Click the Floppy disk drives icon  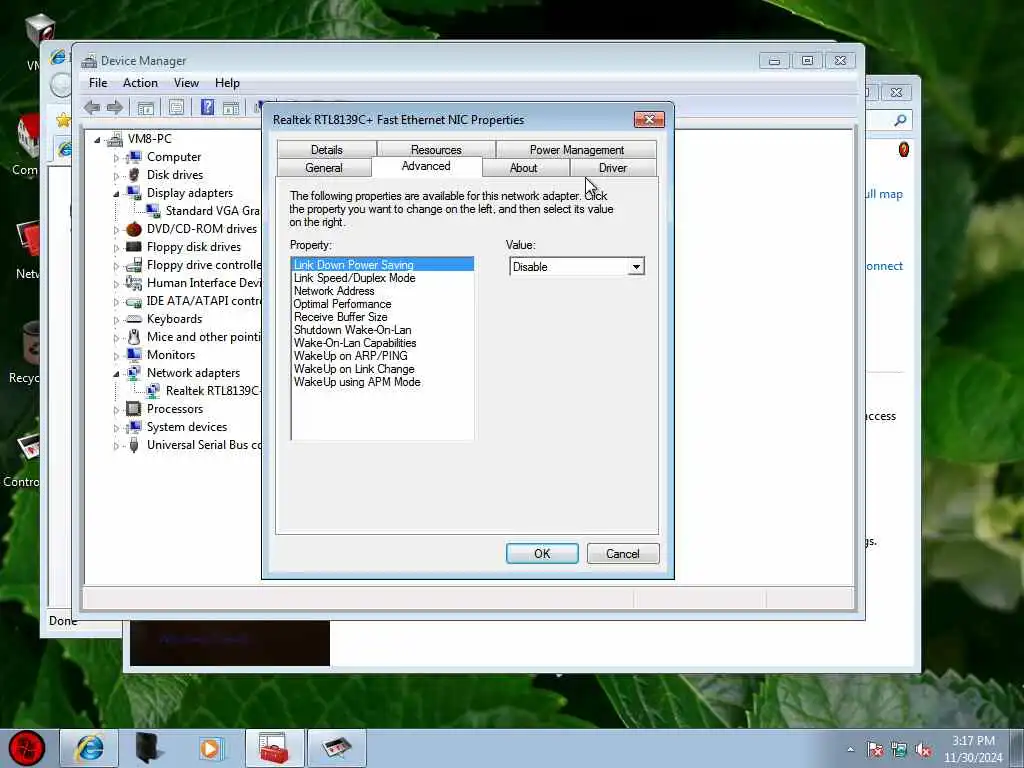click(x=134, y=247)
